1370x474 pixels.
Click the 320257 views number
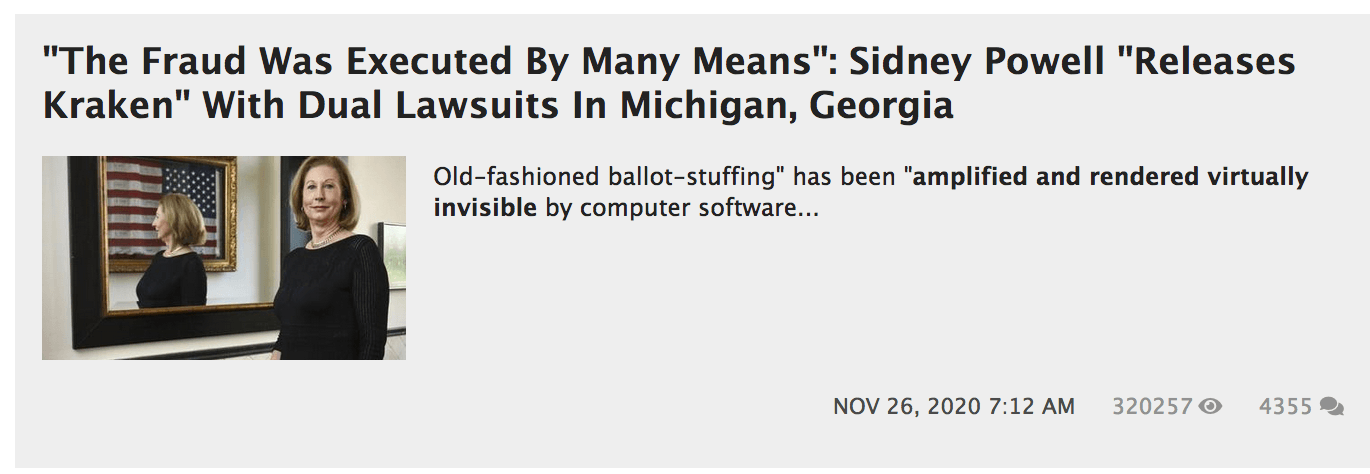pyautogui.click(x=1152, y=407)
